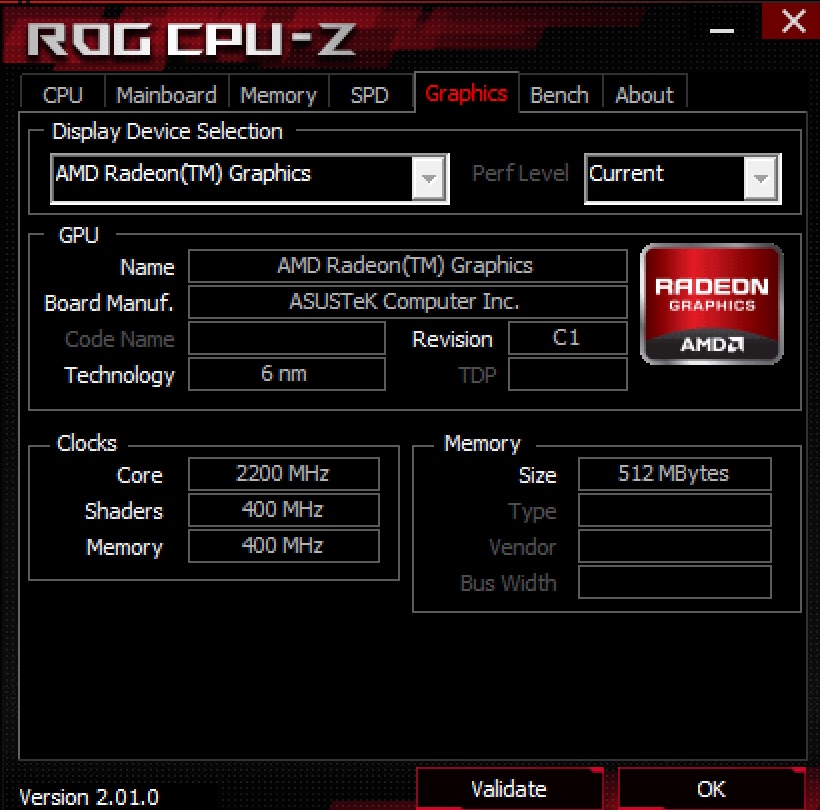
Task: Switch to the CPU tab
Action: point(63,95)
